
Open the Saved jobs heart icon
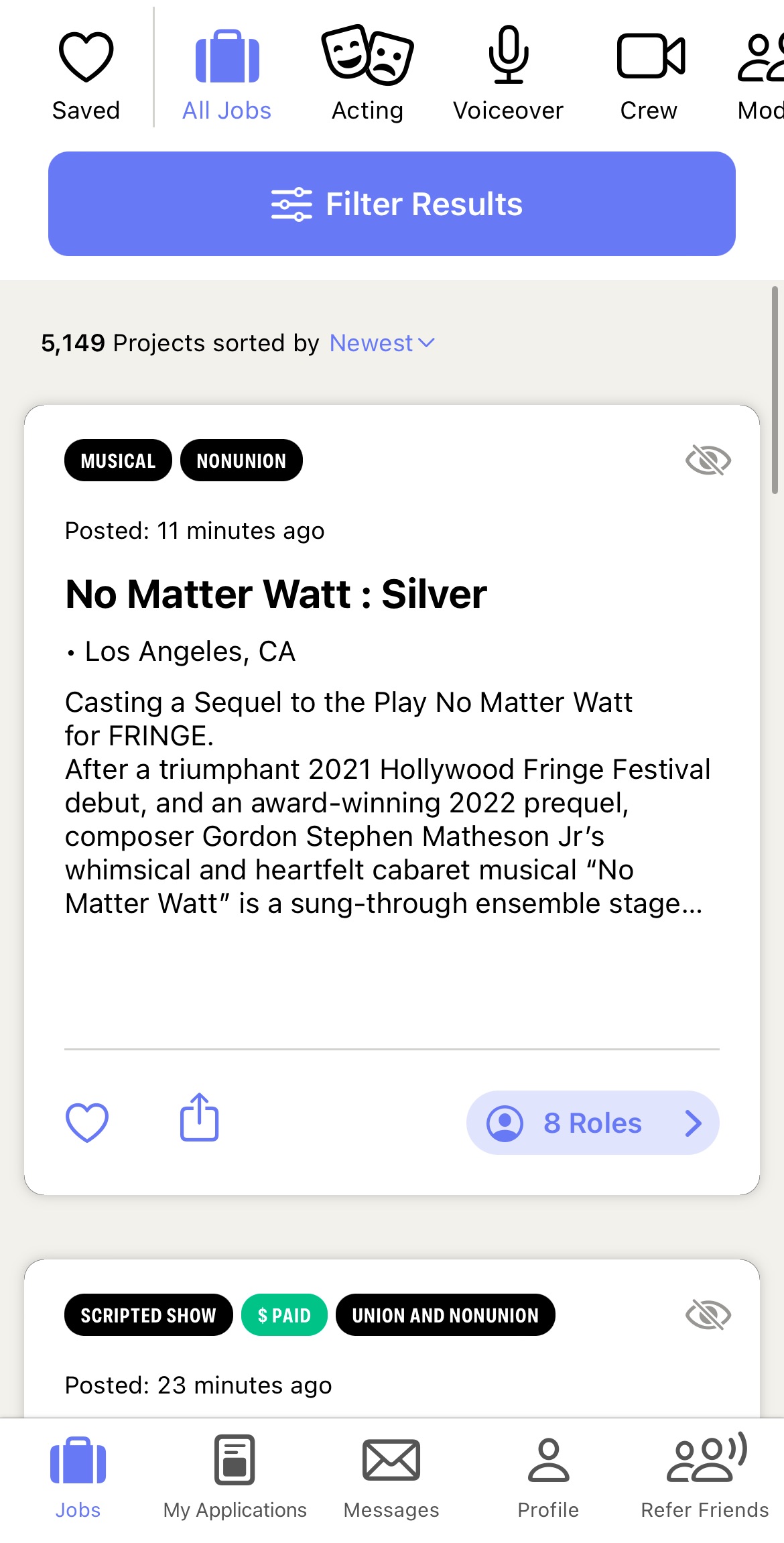pos(86,57)
